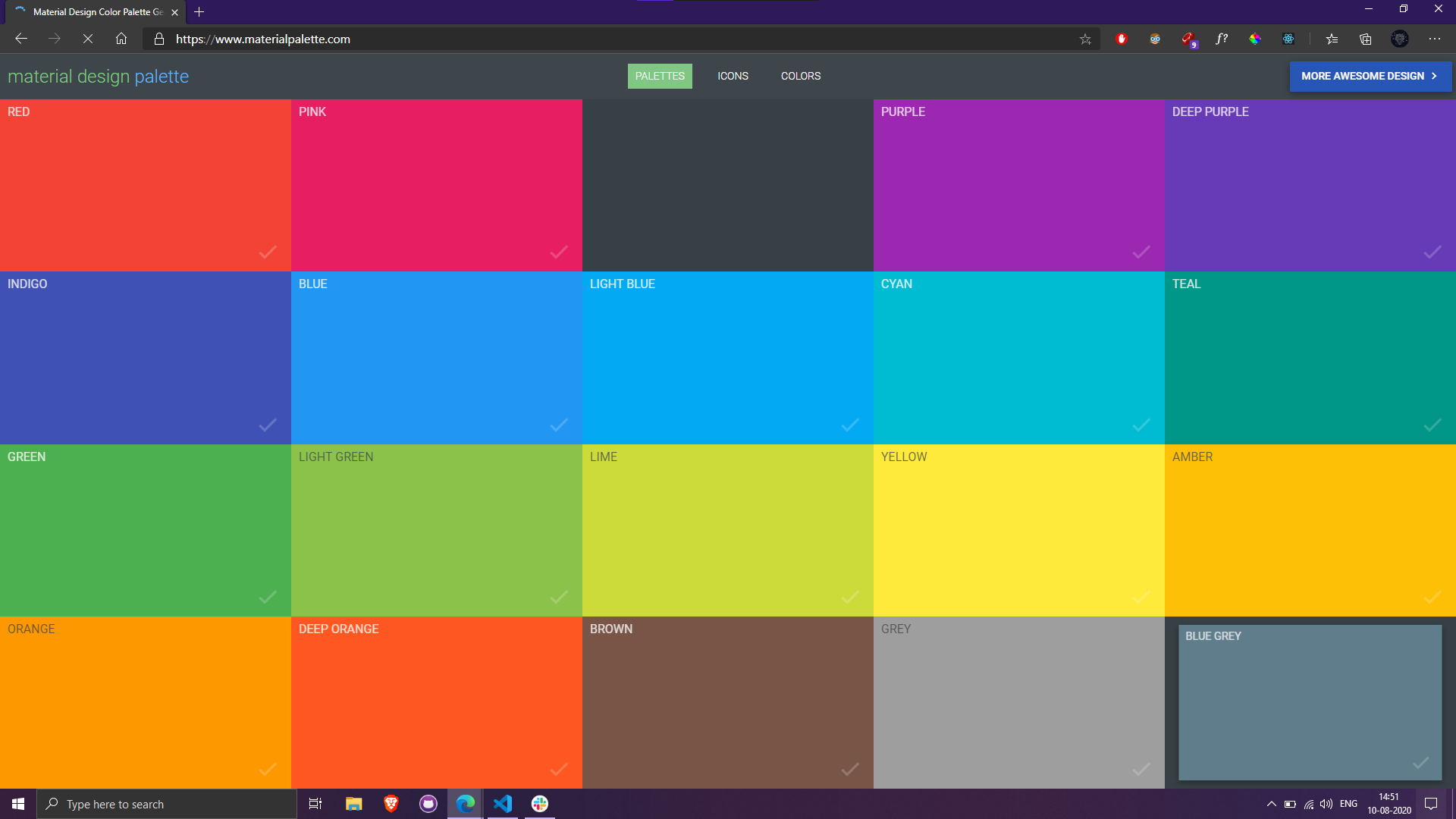Open the Favorites list
The width and height of the screenshot is (1456, 819).
point(1332,39)
